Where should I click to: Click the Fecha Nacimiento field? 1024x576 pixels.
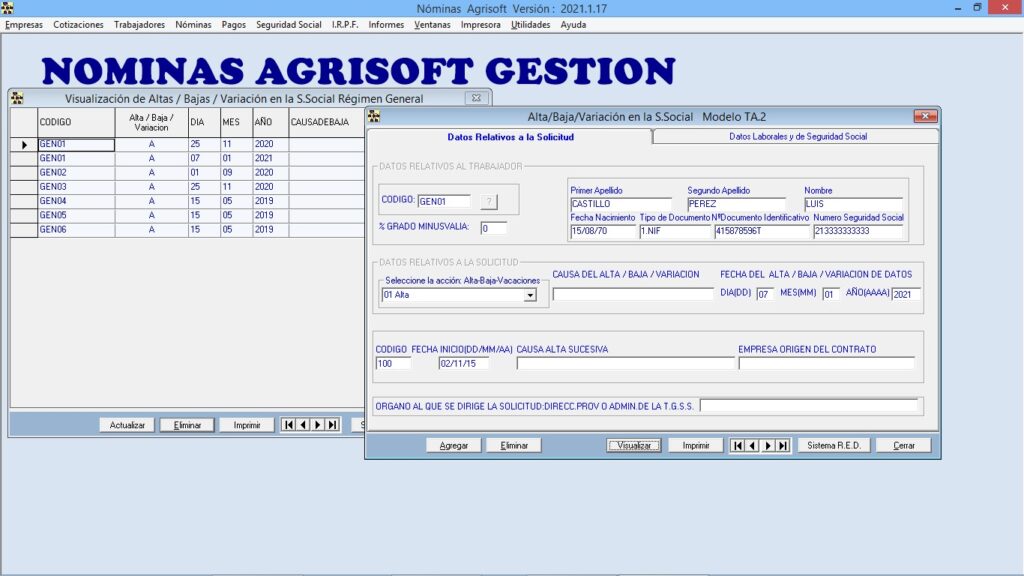tap(603, 231)
